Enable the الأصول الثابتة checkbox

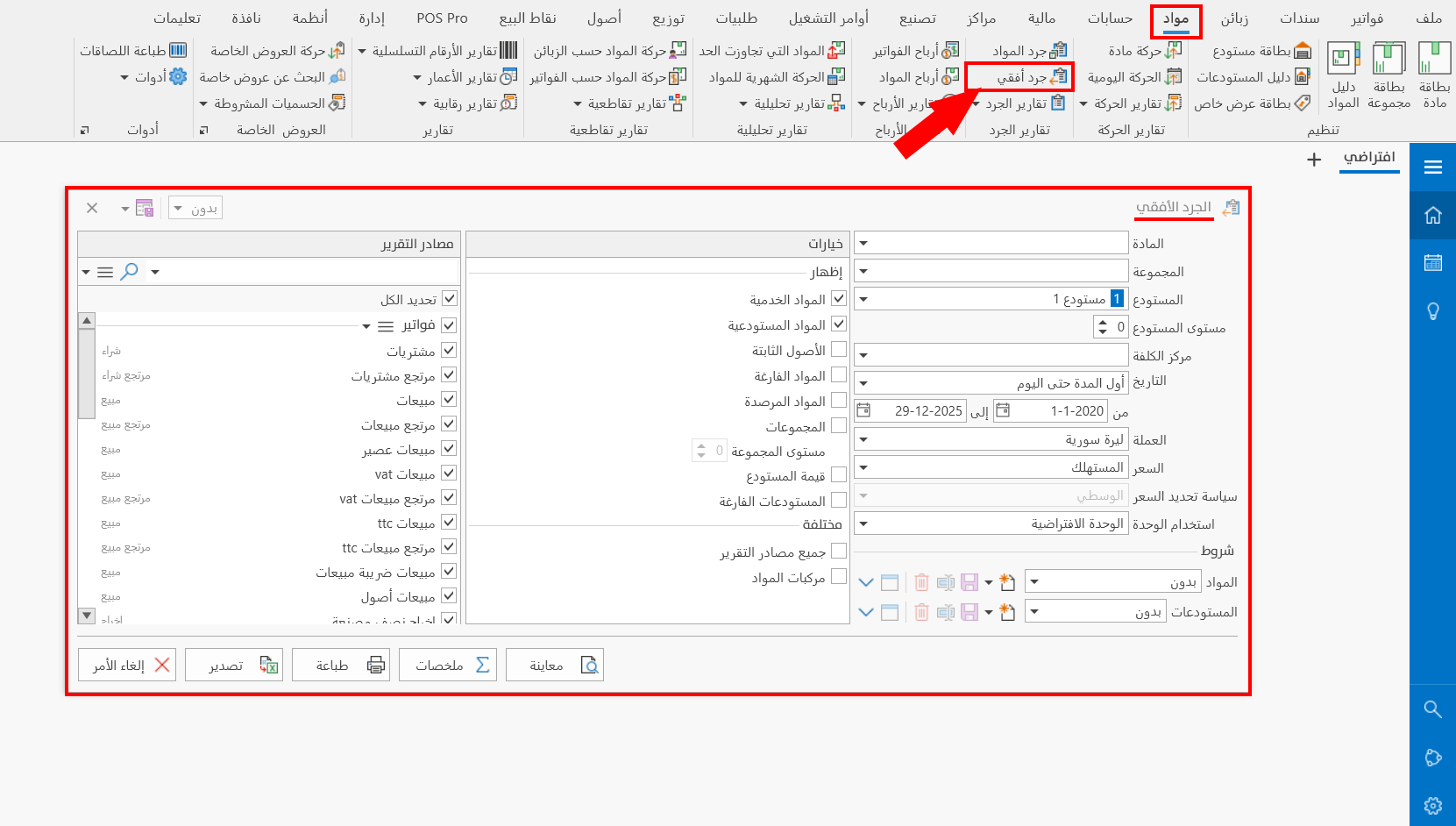click(x=839, y=349)
